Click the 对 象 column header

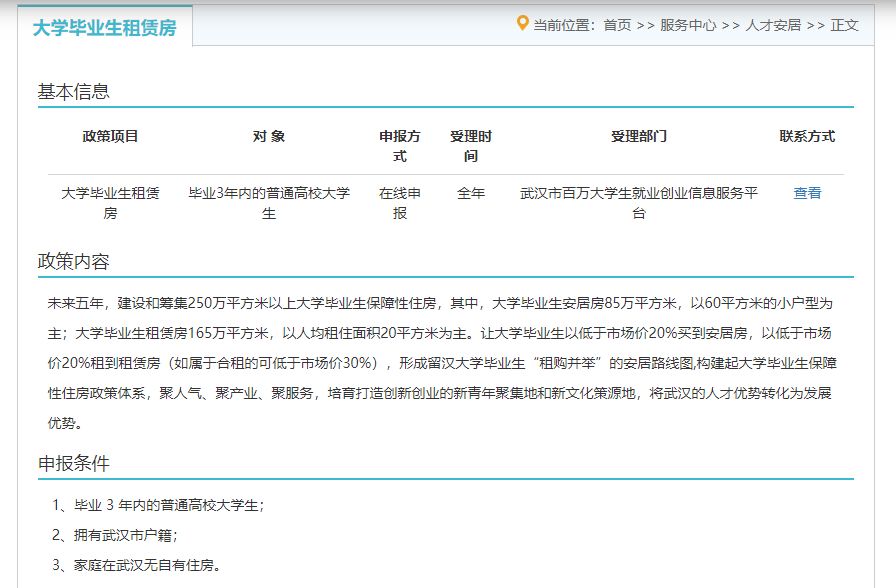coord(269,136)
